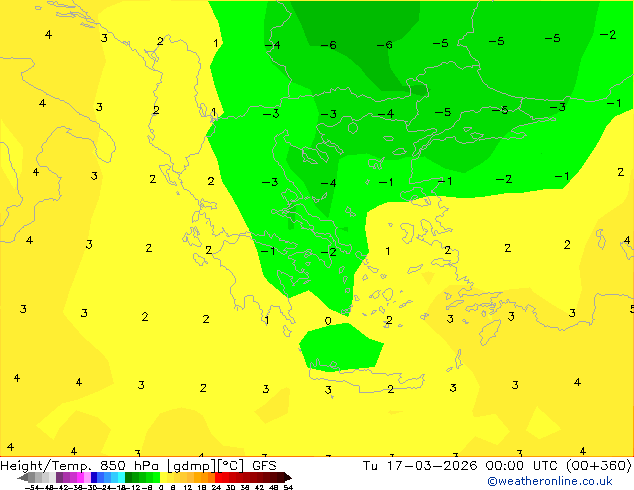Image resolution: width=634 pixels, height=490 pixels.
Task: Pick the cyan legend swatch
Action: 122,478
